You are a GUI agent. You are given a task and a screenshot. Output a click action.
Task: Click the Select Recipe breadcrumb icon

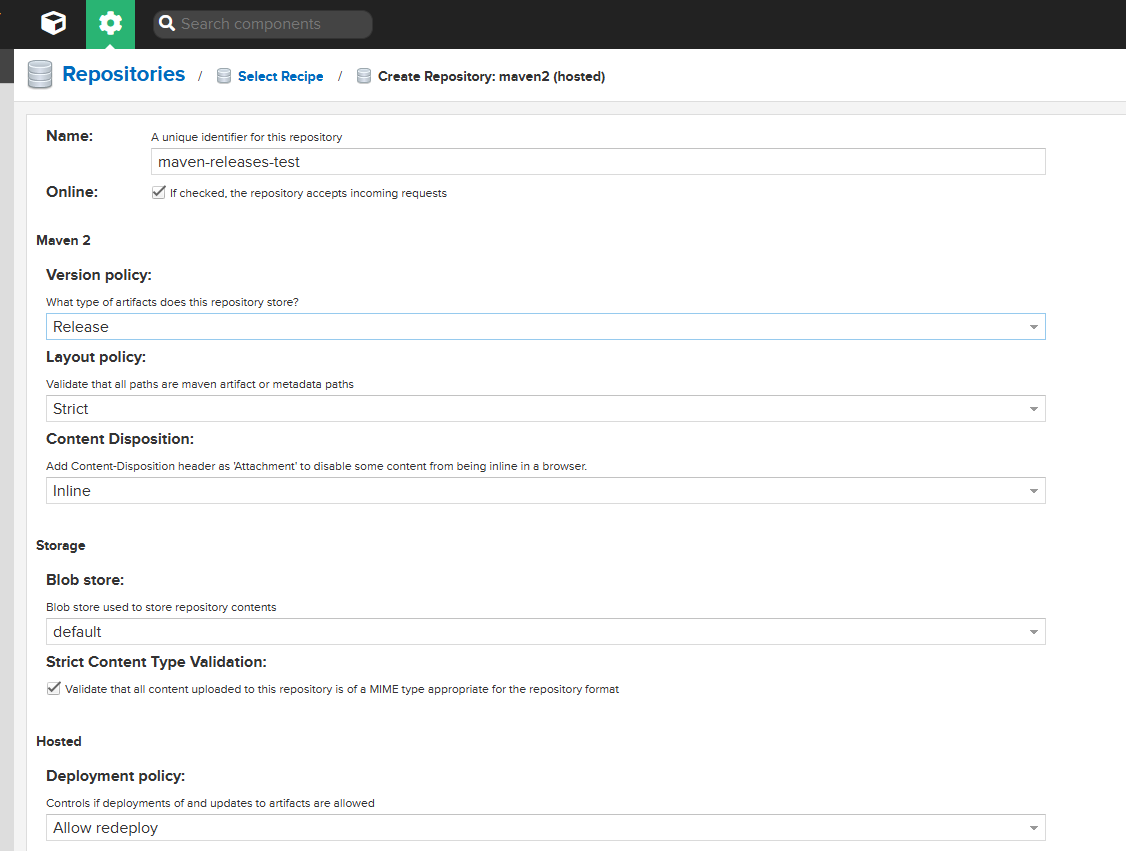(224, 76)
